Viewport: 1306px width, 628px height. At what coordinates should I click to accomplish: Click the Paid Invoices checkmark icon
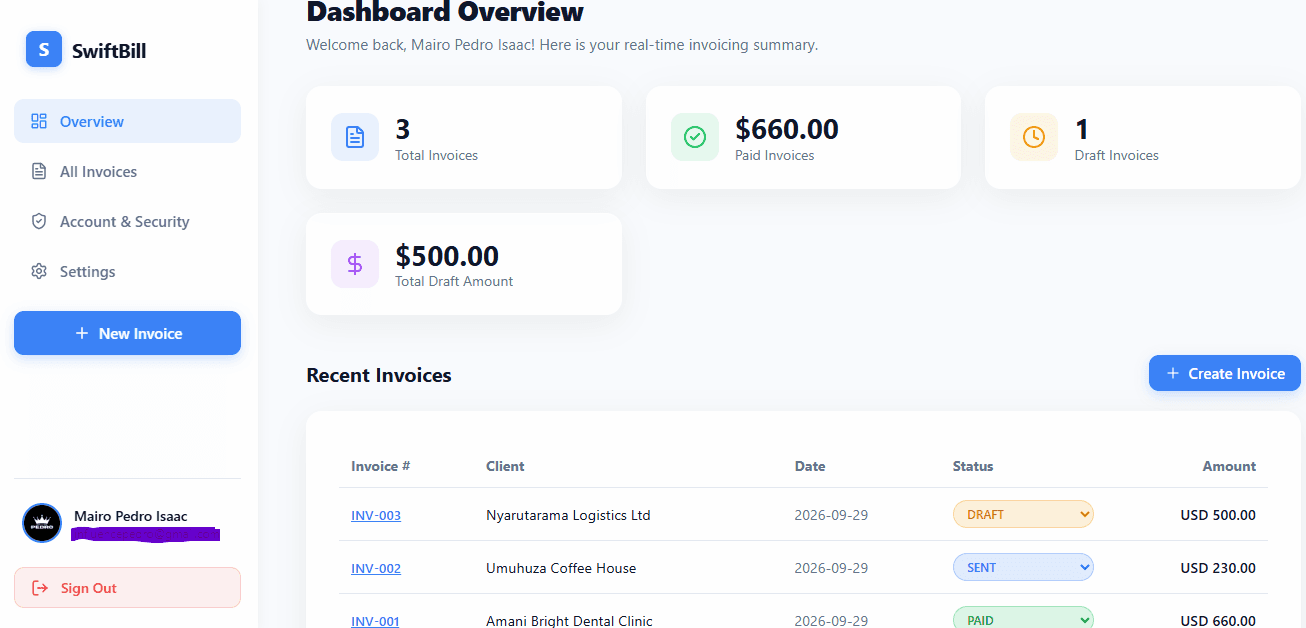[x=695, y=137]
